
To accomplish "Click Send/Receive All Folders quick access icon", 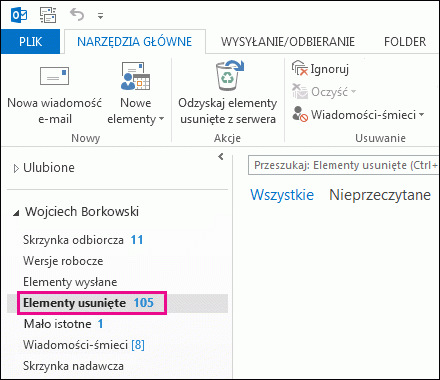I will click(x=48, y=15).
